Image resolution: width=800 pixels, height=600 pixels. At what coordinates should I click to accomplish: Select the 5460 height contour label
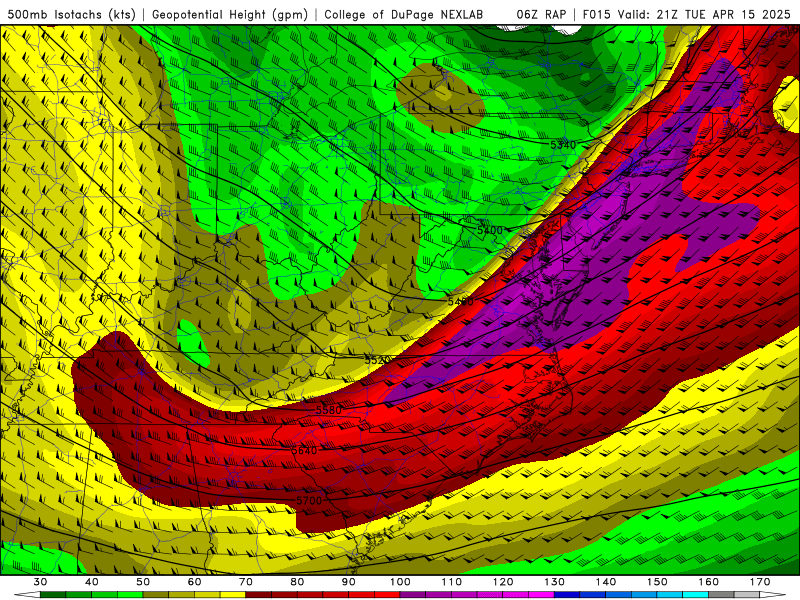point(460,302)
